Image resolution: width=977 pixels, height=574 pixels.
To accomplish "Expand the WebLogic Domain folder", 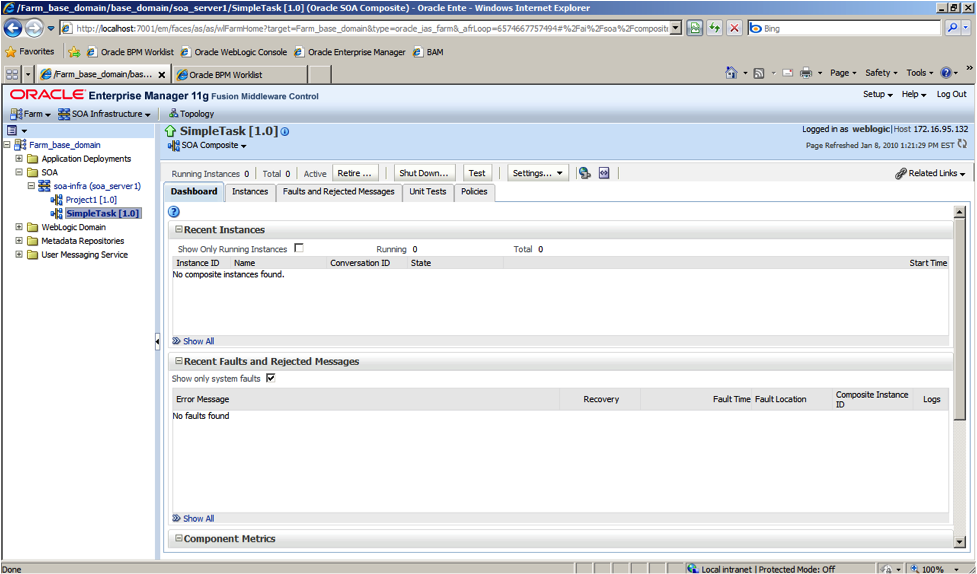I will tap(19, 227).
